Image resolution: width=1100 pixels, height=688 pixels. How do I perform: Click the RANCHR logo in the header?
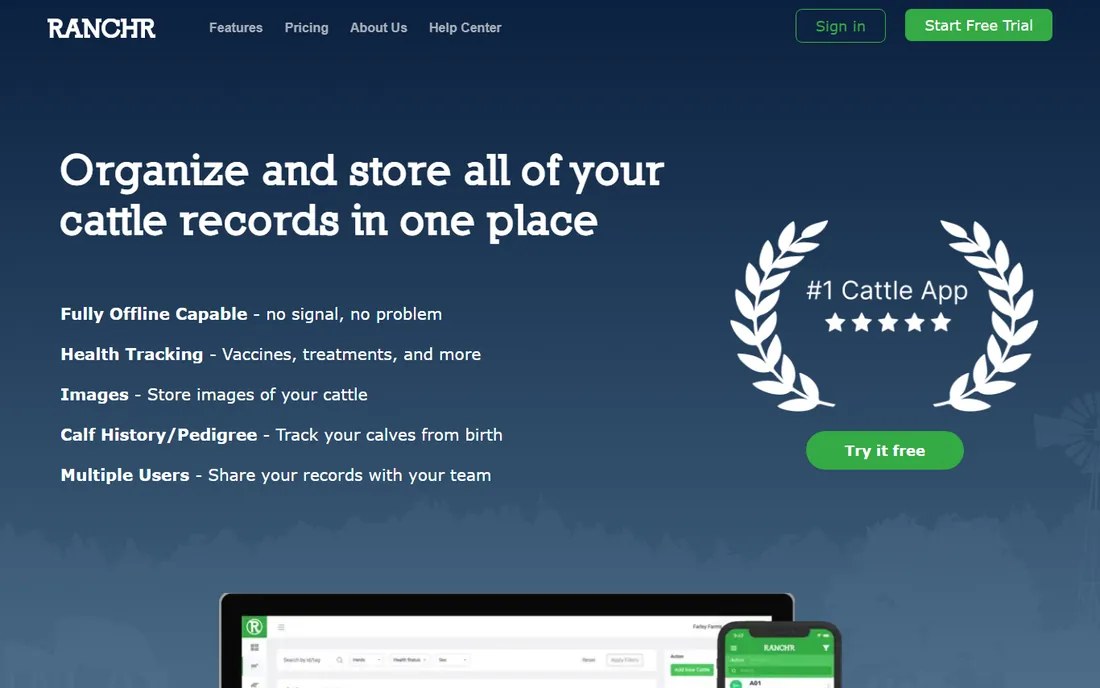(x=101, y=28)
